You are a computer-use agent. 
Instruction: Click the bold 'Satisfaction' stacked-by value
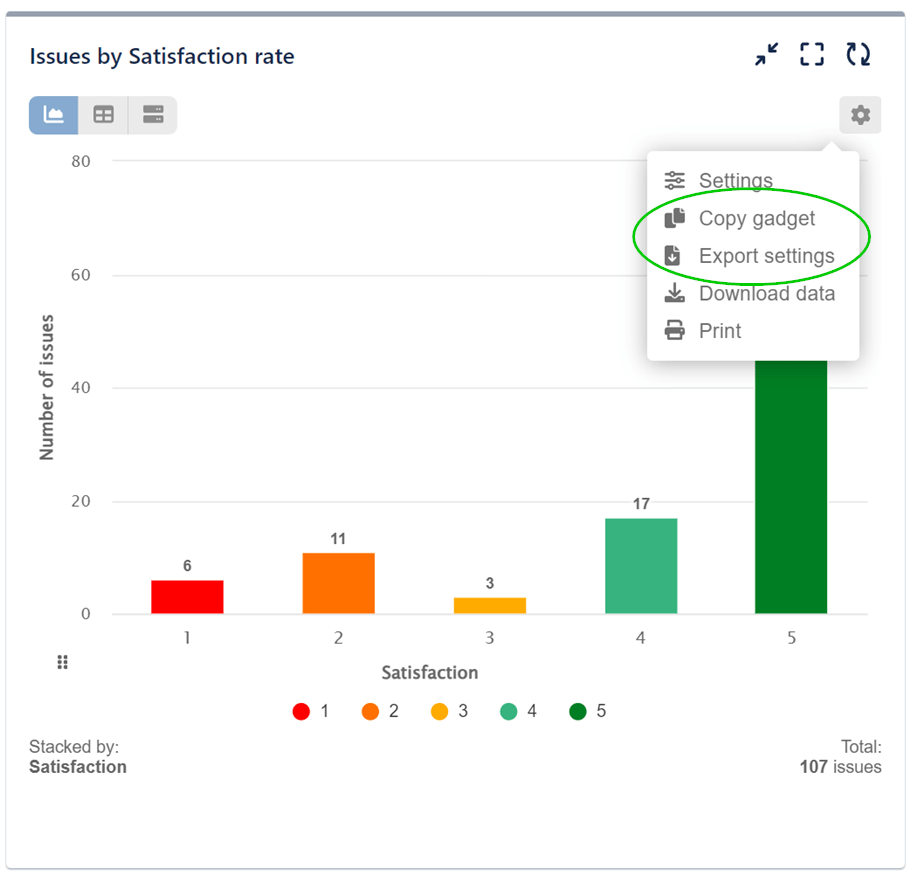pyautogui.click(x=78, y=766)
